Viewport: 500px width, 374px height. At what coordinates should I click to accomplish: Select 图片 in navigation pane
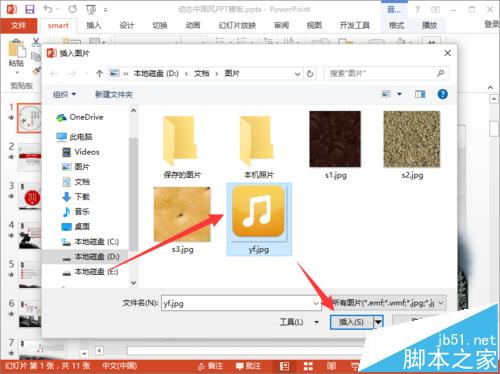(x=76, y=167)
